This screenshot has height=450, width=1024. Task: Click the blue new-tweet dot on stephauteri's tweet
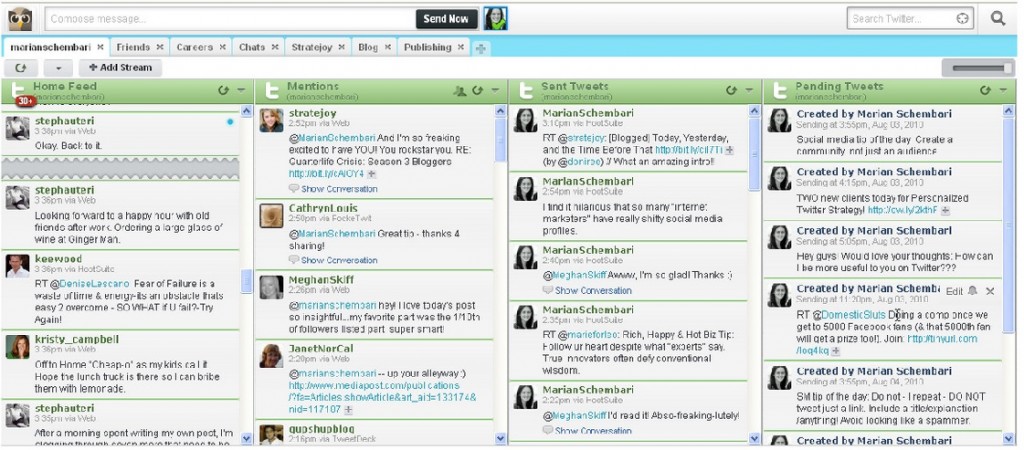(x=229, y=121)
